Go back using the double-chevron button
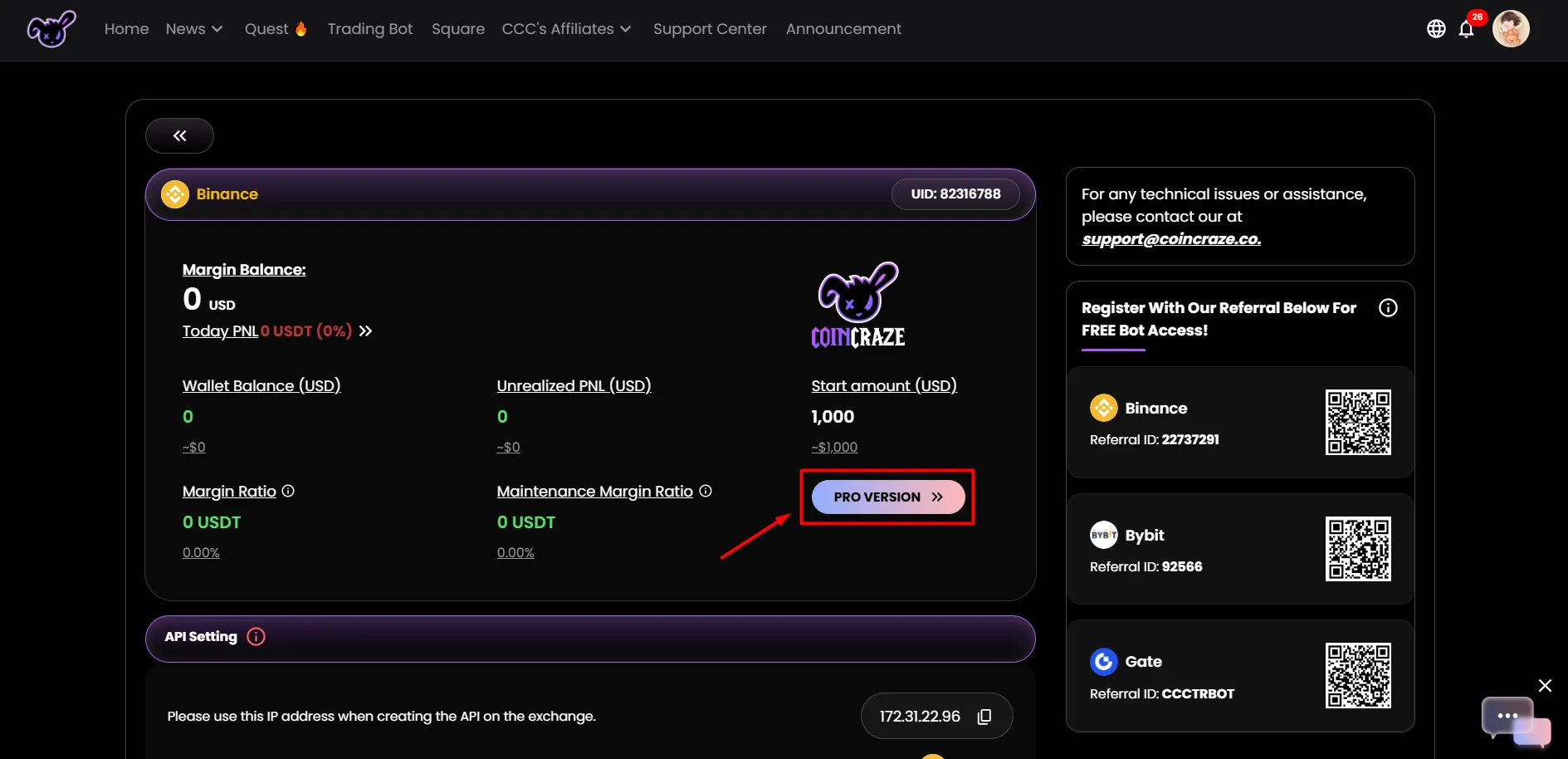 point(179,136)
